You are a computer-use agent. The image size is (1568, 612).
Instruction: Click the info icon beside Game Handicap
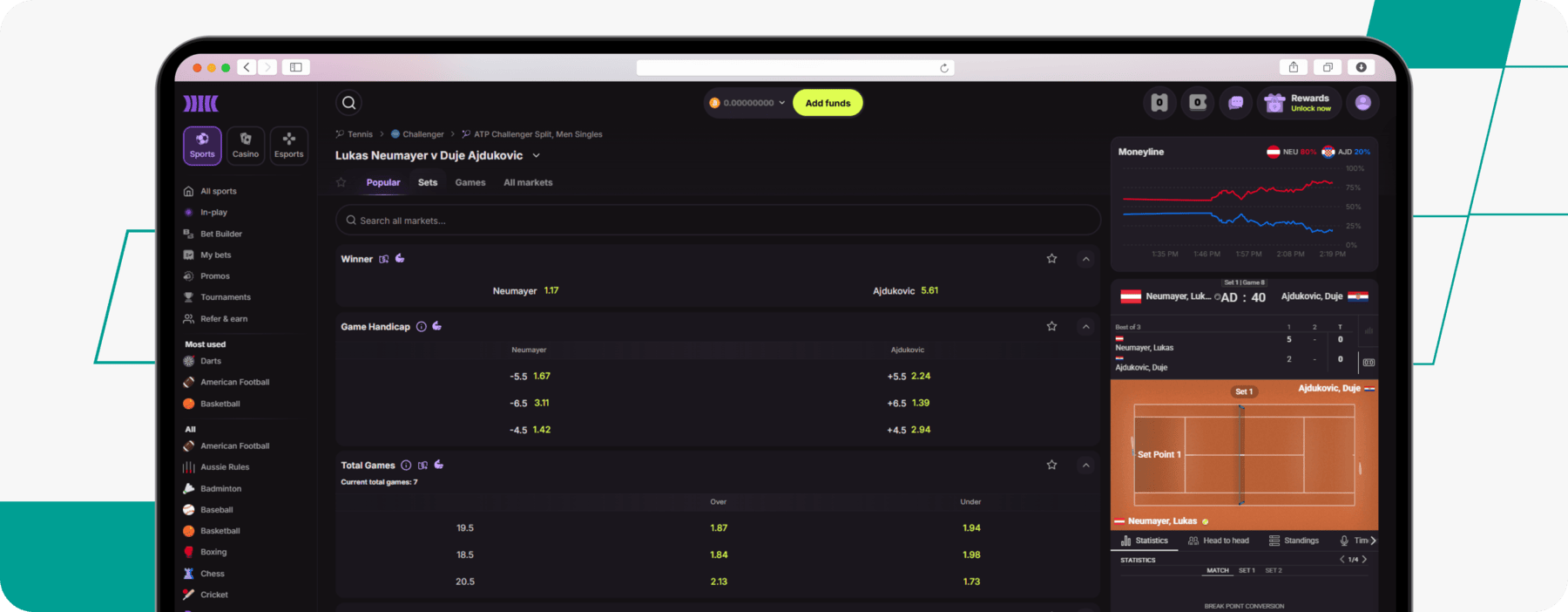422,327
